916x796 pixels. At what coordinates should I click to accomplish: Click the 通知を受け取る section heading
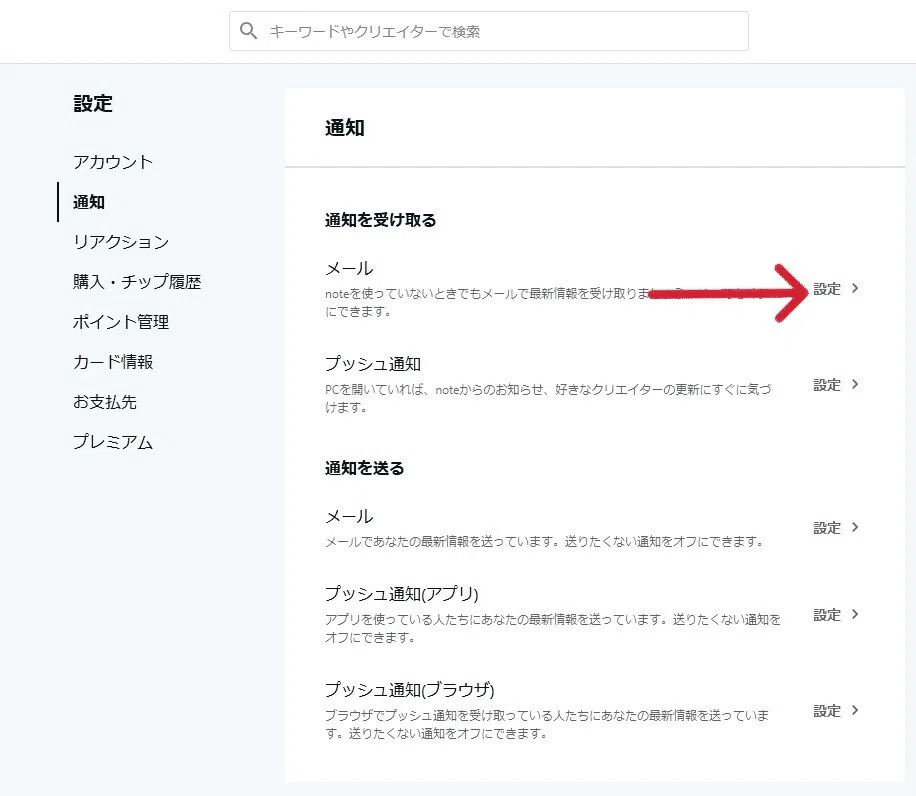[x=380, y=220]
